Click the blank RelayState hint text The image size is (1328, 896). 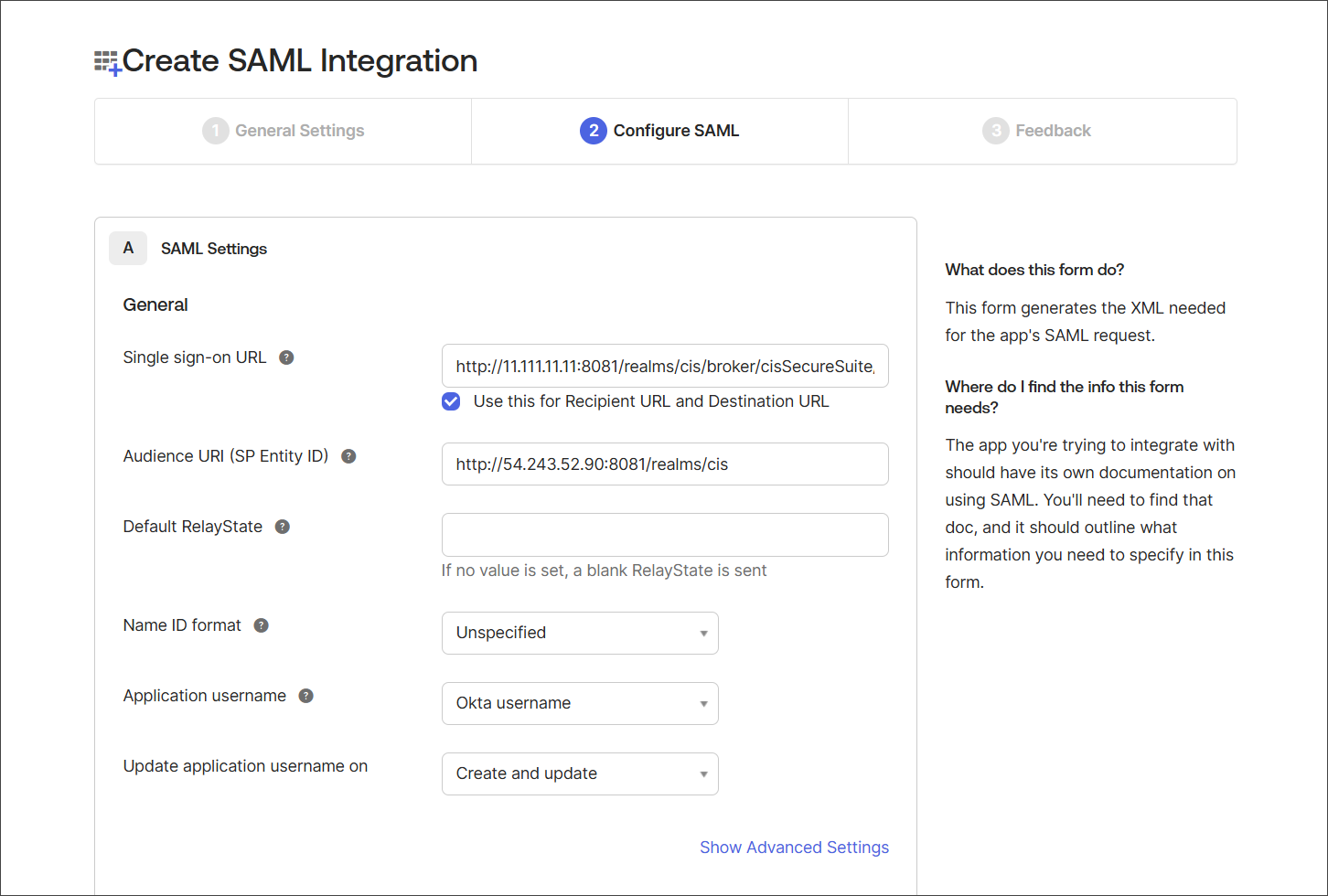coord(604,571)
